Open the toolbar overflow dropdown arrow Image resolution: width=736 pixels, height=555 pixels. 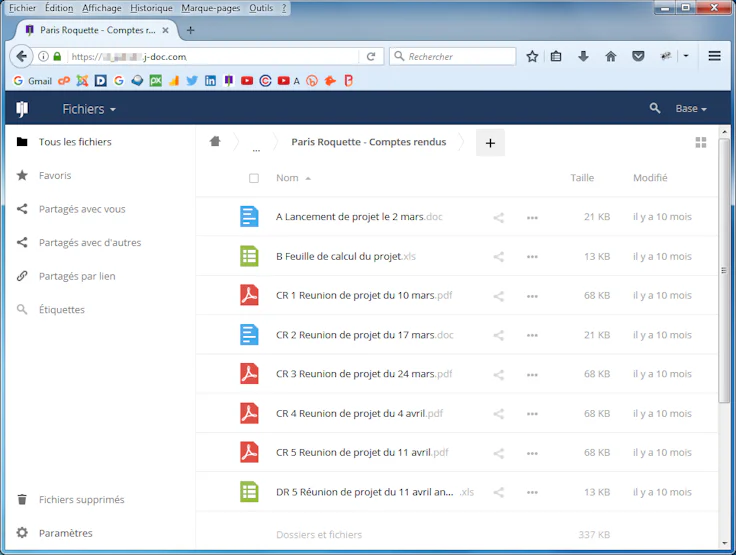tap(686, 56)
